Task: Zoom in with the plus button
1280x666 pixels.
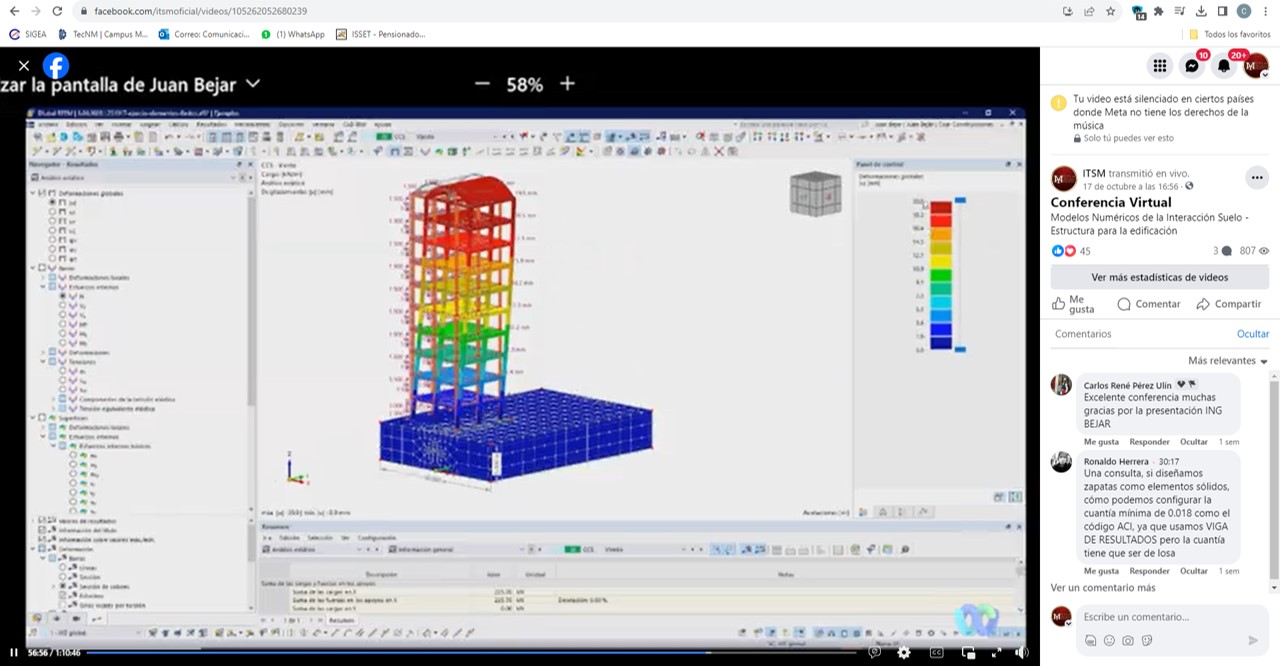Action: coord(567,84)
